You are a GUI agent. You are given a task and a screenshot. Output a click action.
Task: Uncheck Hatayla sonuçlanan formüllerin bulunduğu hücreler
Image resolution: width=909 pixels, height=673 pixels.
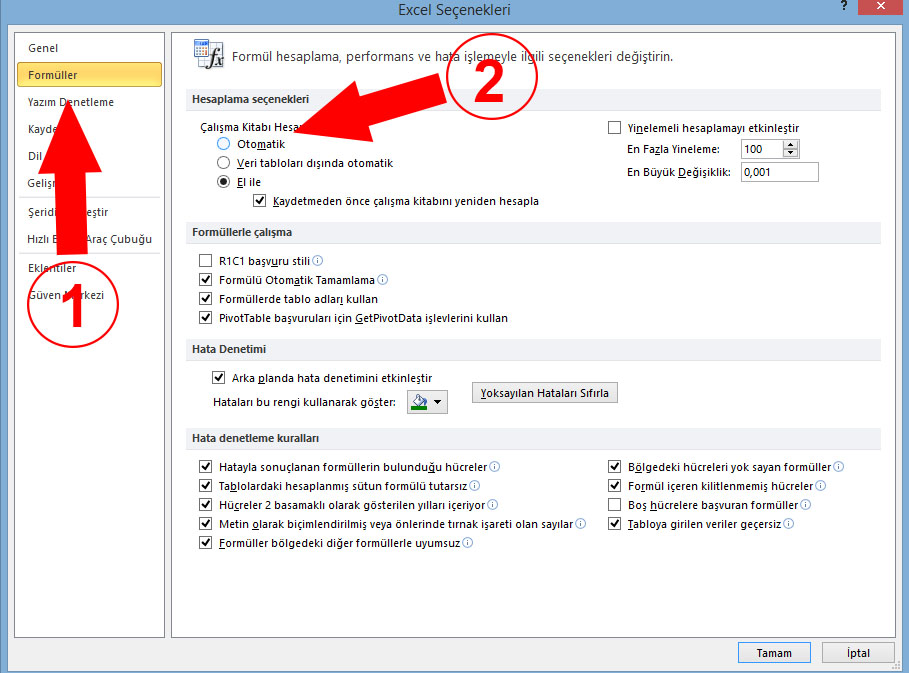point(205,467)
